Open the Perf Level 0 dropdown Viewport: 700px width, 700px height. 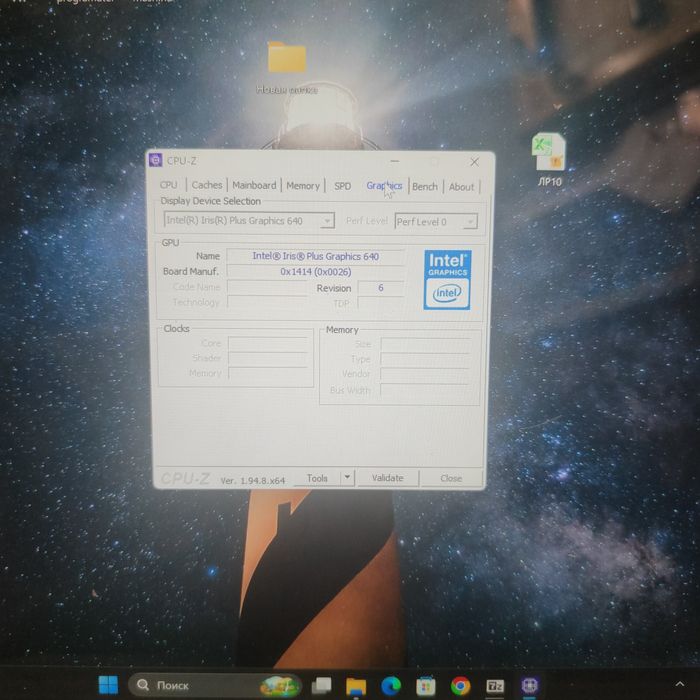[436, 221]
